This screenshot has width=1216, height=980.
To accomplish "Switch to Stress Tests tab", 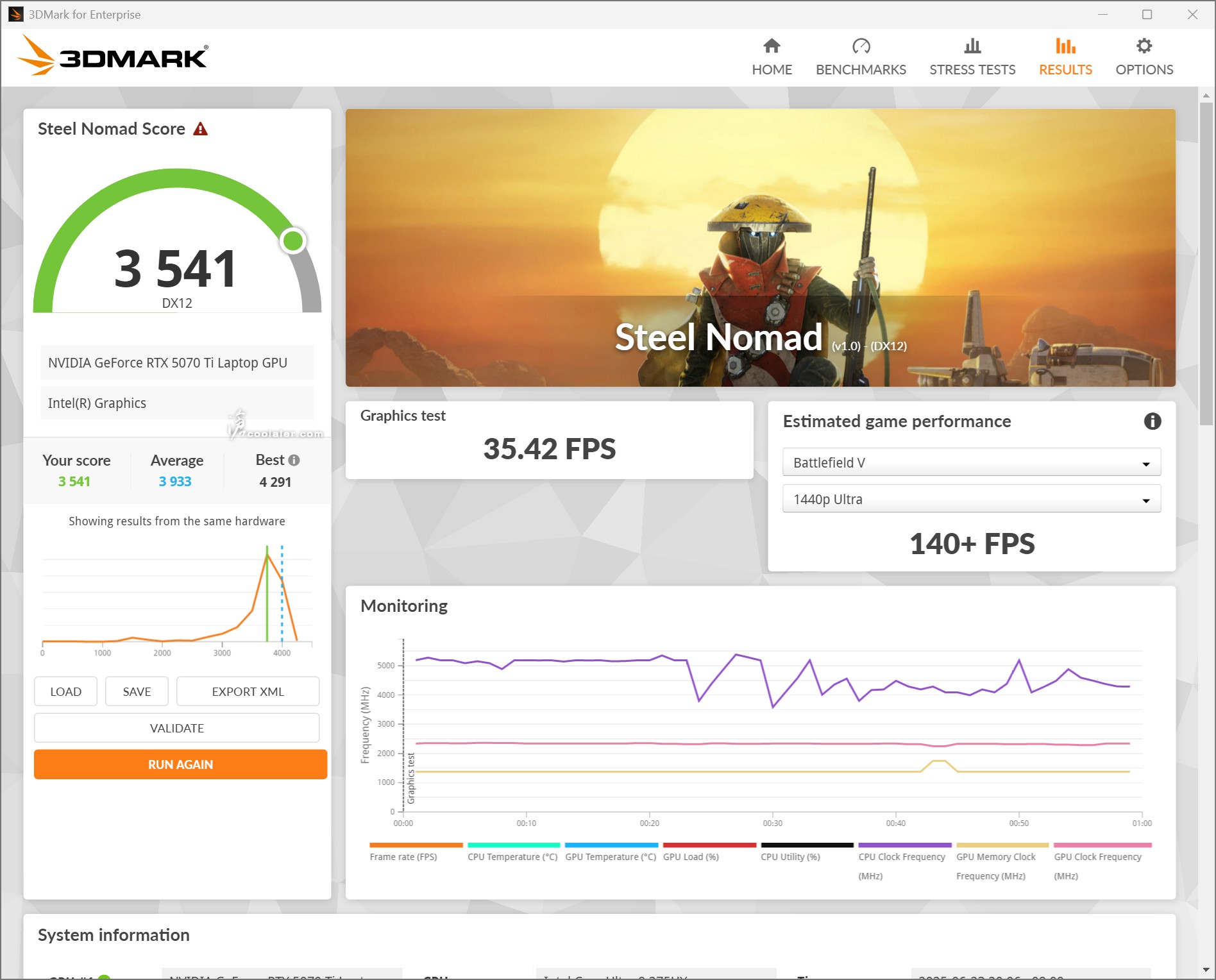I will [x=972, y=58].
